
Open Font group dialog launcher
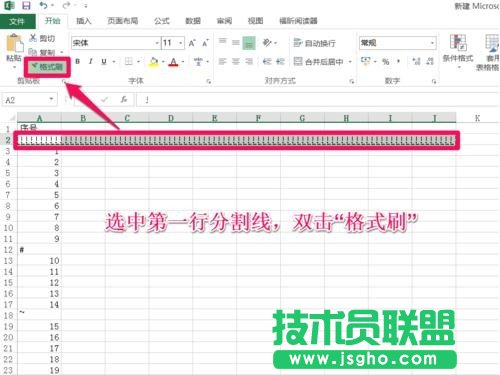208,81
